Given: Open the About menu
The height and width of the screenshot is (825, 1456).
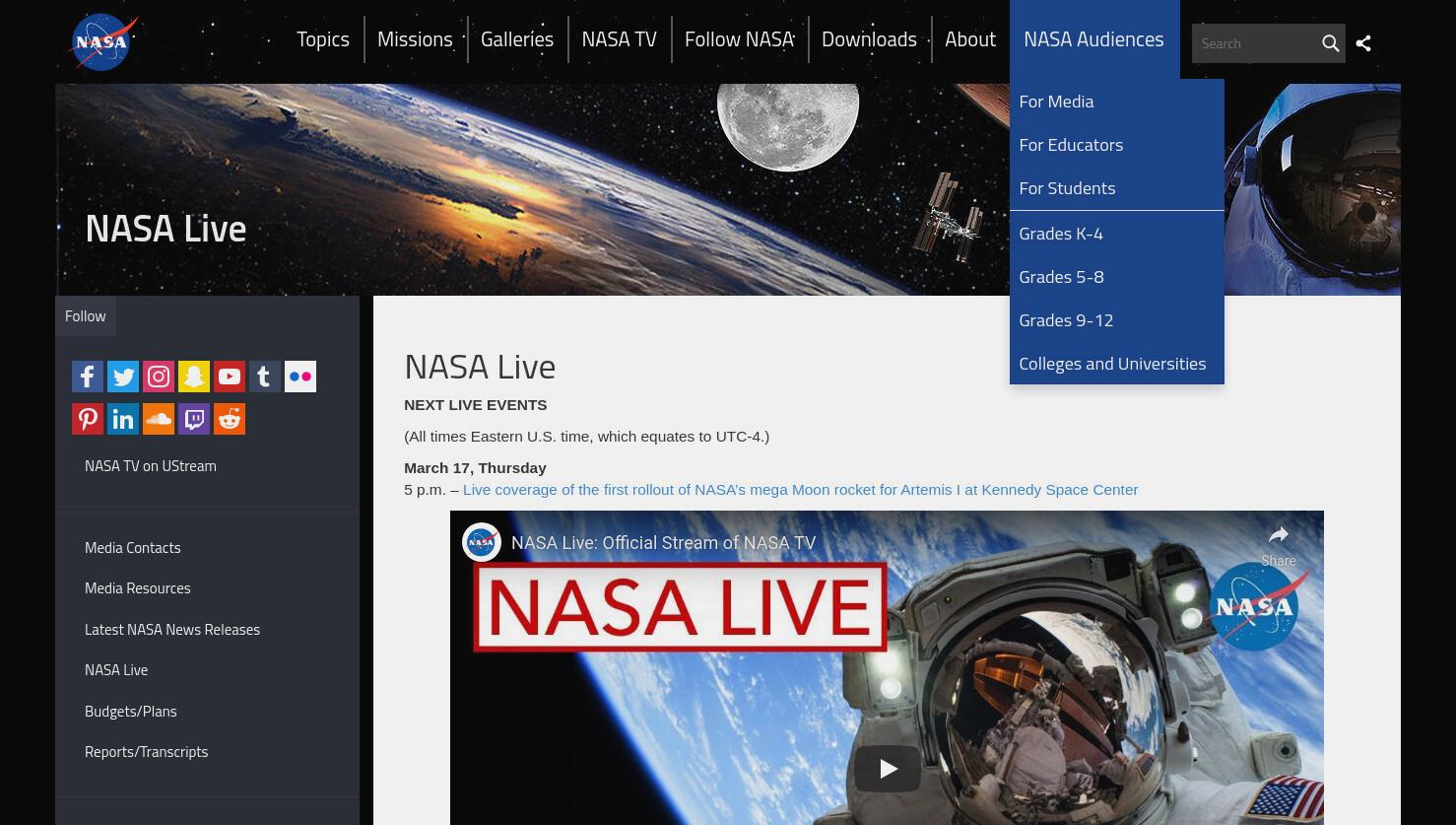Looking at the screenshot, I should tap(970, 39).
